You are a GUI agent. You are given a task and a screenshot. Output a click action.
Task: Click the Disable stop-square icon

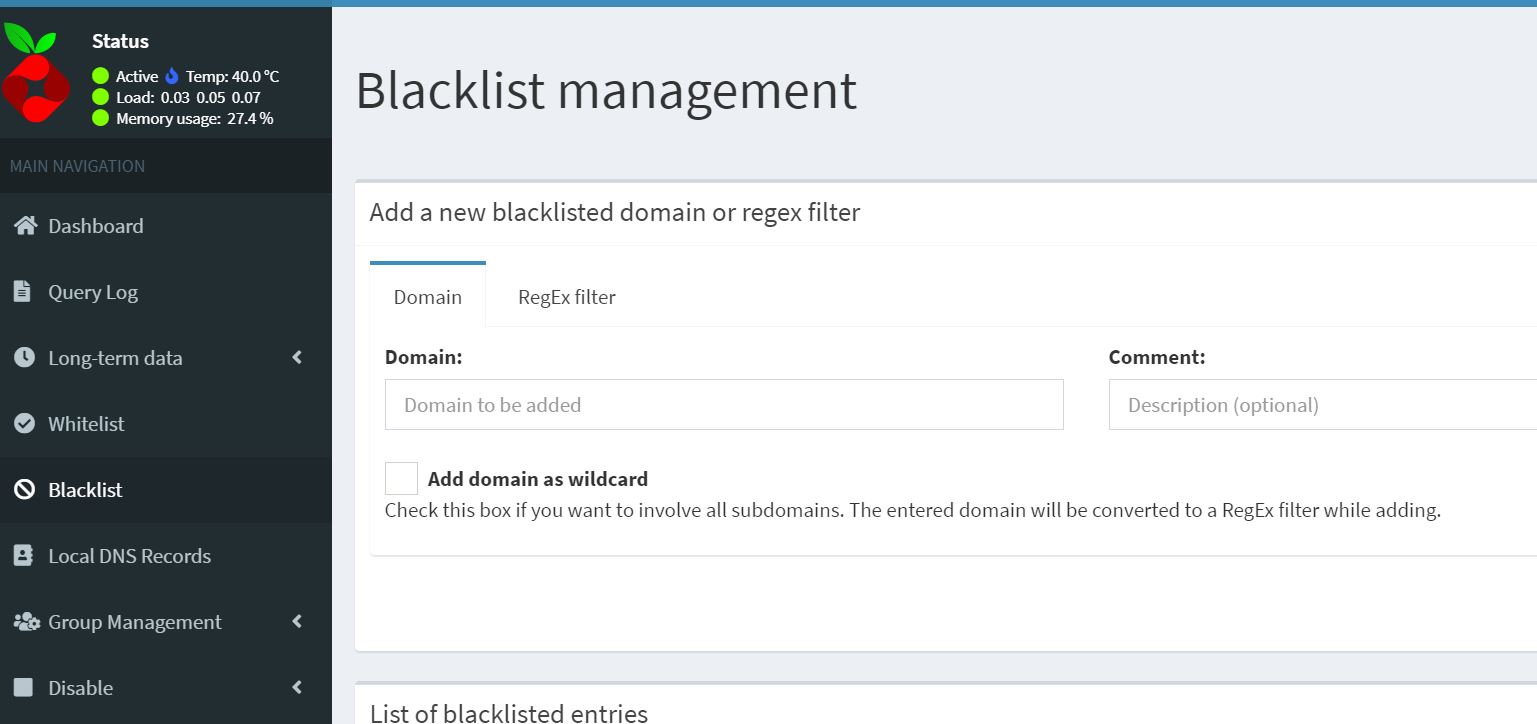[24, 688]
